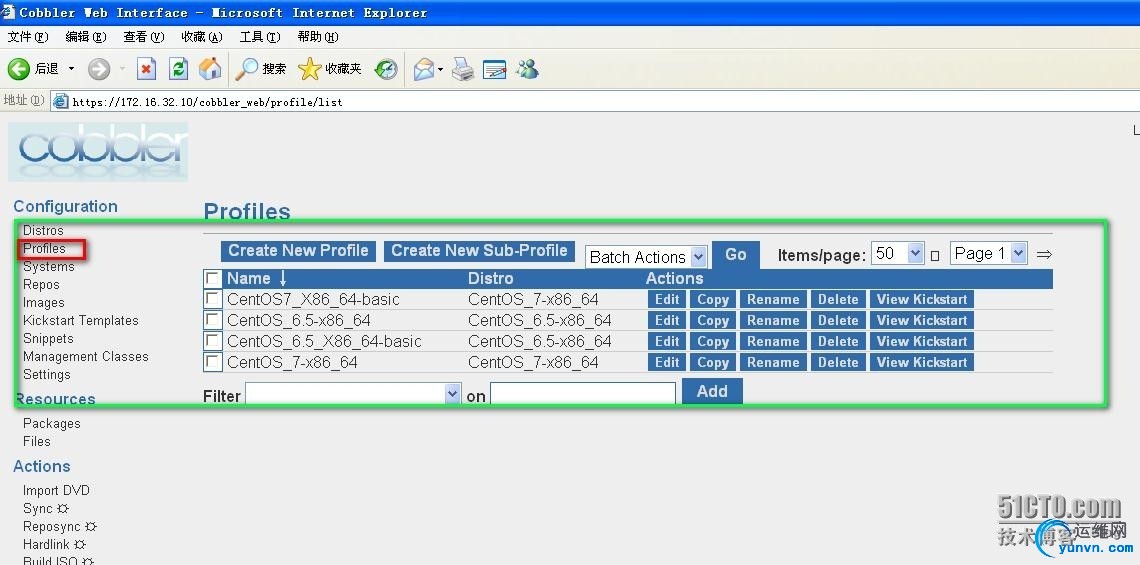Viewport: 1140px width, 565px height.
Task: Rename the CentOS_6.5_X86_64-basic profile
Action: pyautogui.click(x=773, y=342)
